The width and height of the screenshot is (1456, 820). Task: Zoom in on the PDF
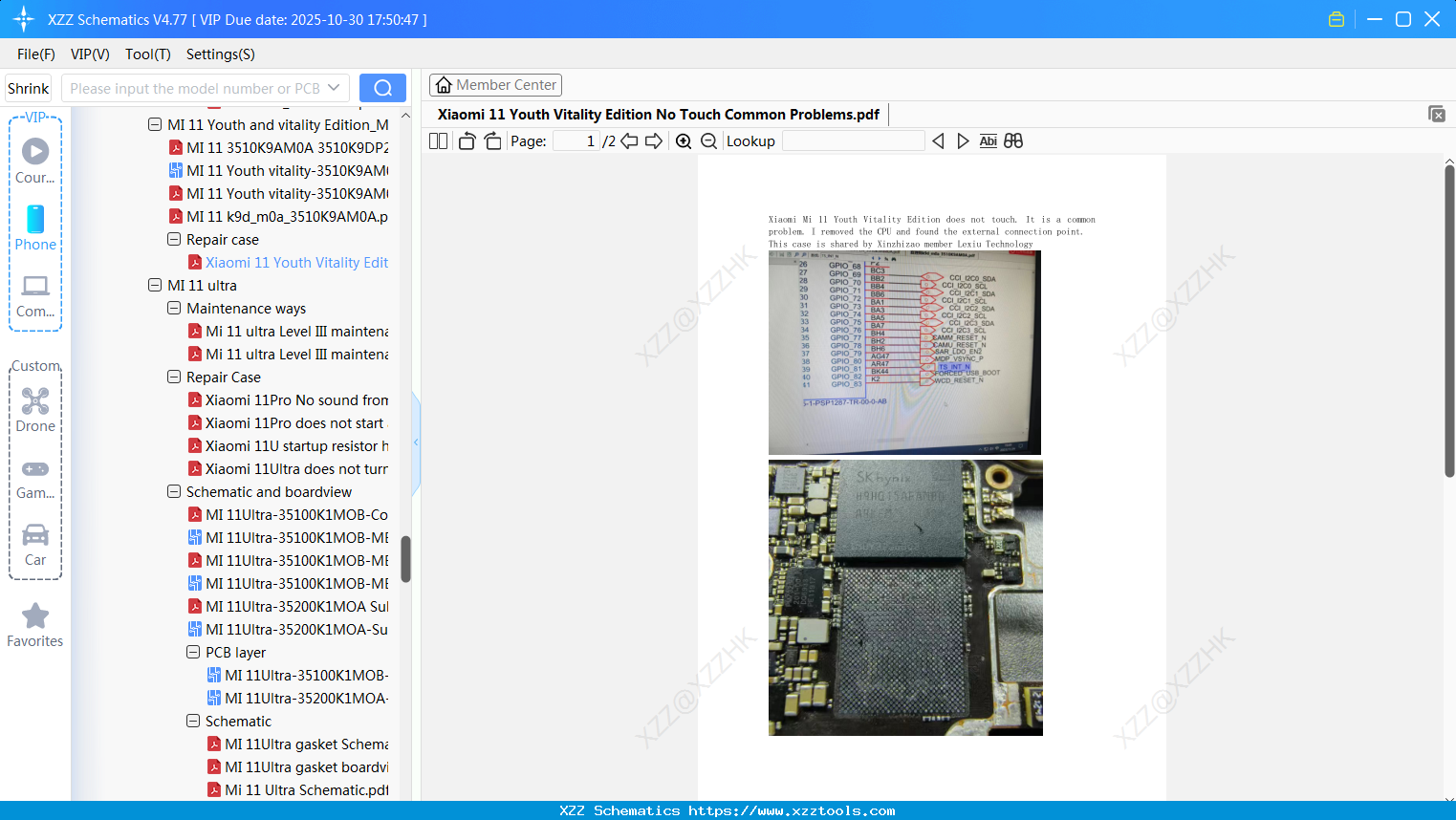684,140
